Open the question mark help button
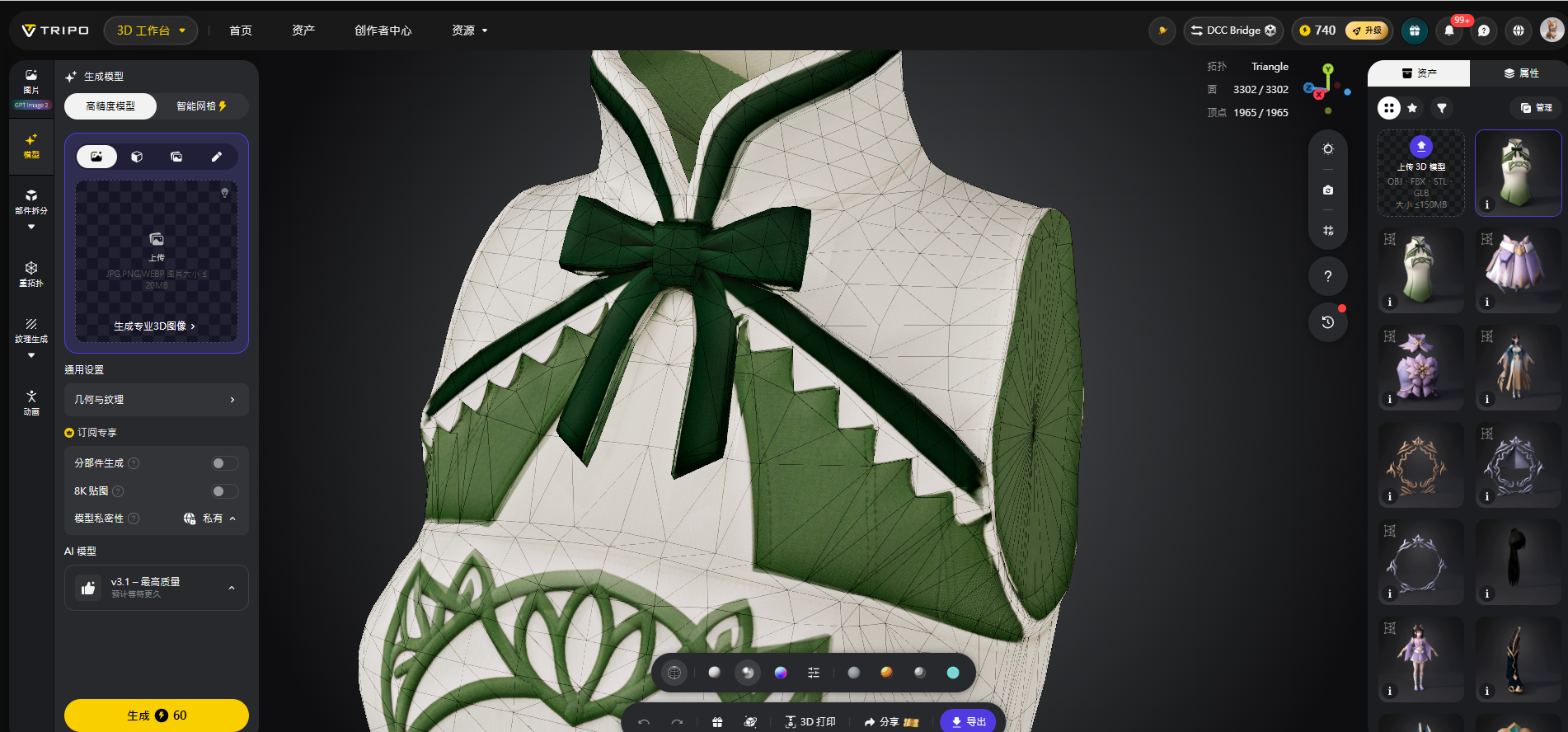 point(1328,276)
